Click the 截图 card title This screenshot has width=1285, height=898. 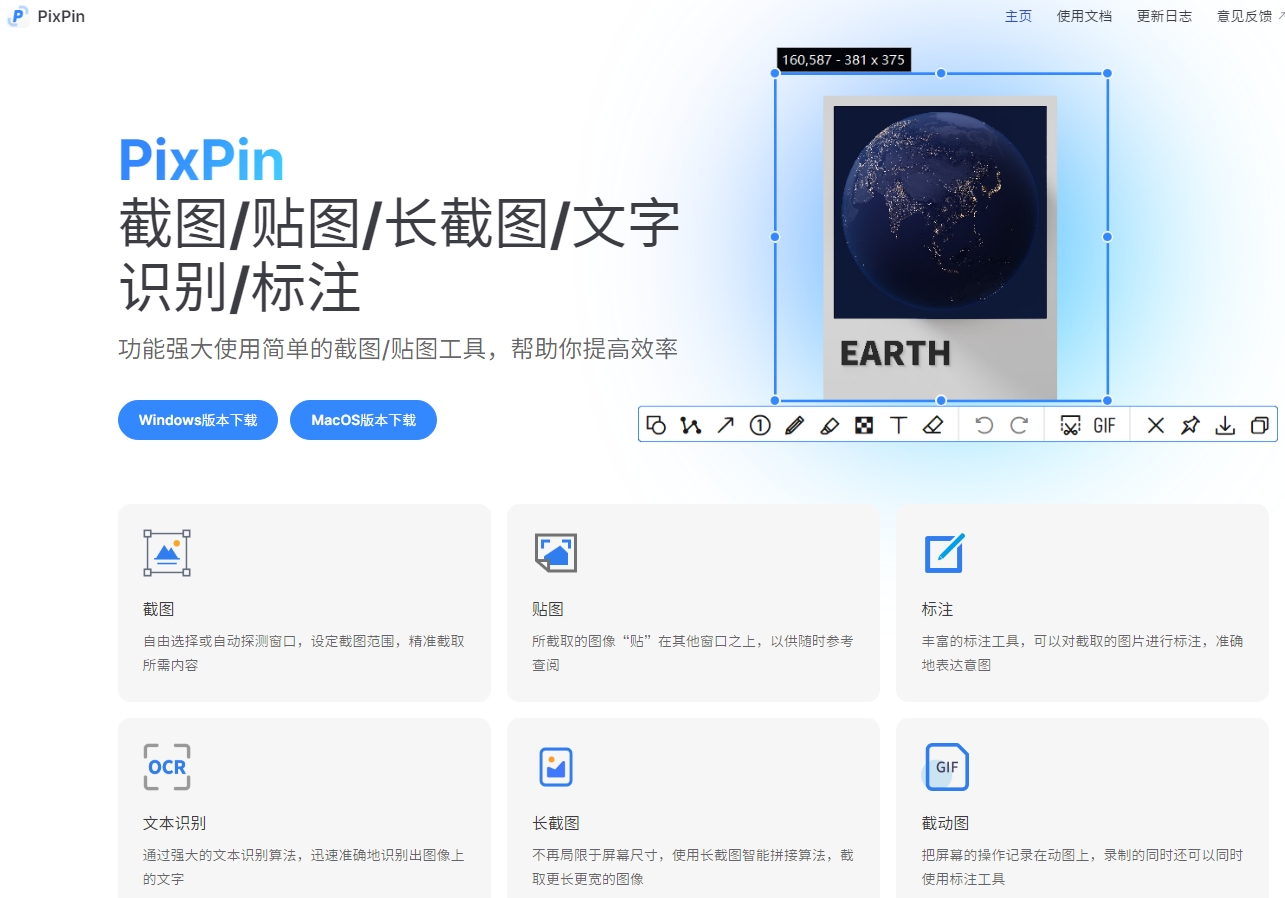tap(159, 609)
